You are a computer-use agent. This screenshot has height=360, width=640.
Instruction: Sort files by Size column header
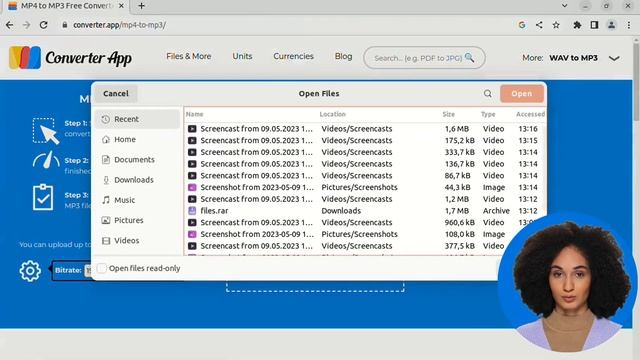coord(449,114)
